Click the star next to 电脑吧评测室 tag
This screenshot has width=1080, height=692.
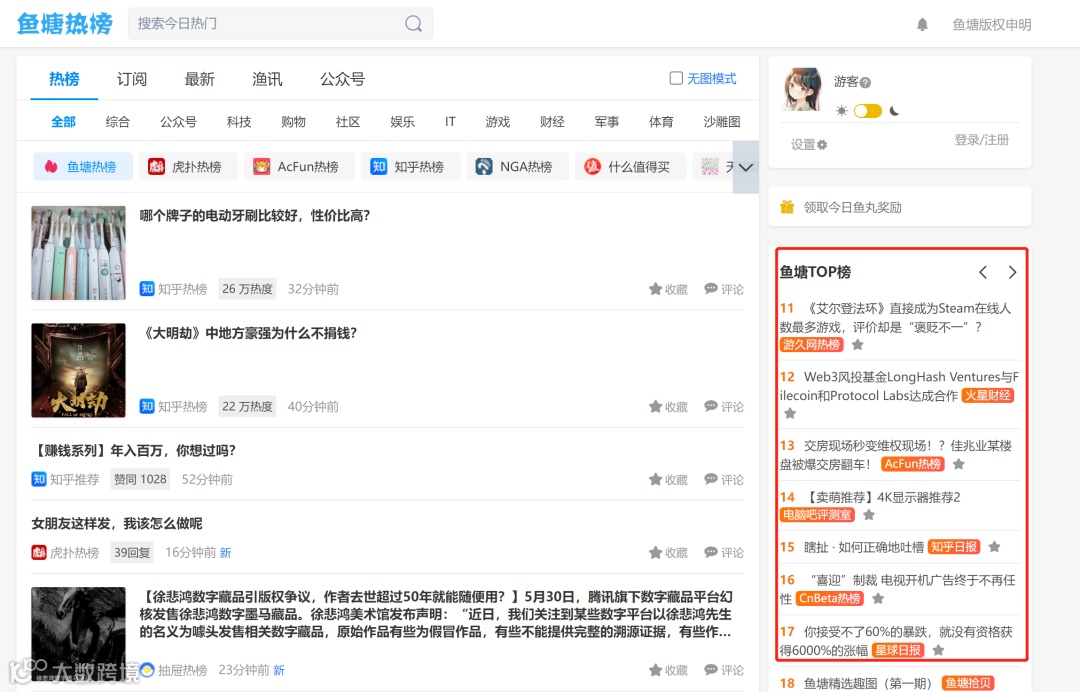click(869, 514)
